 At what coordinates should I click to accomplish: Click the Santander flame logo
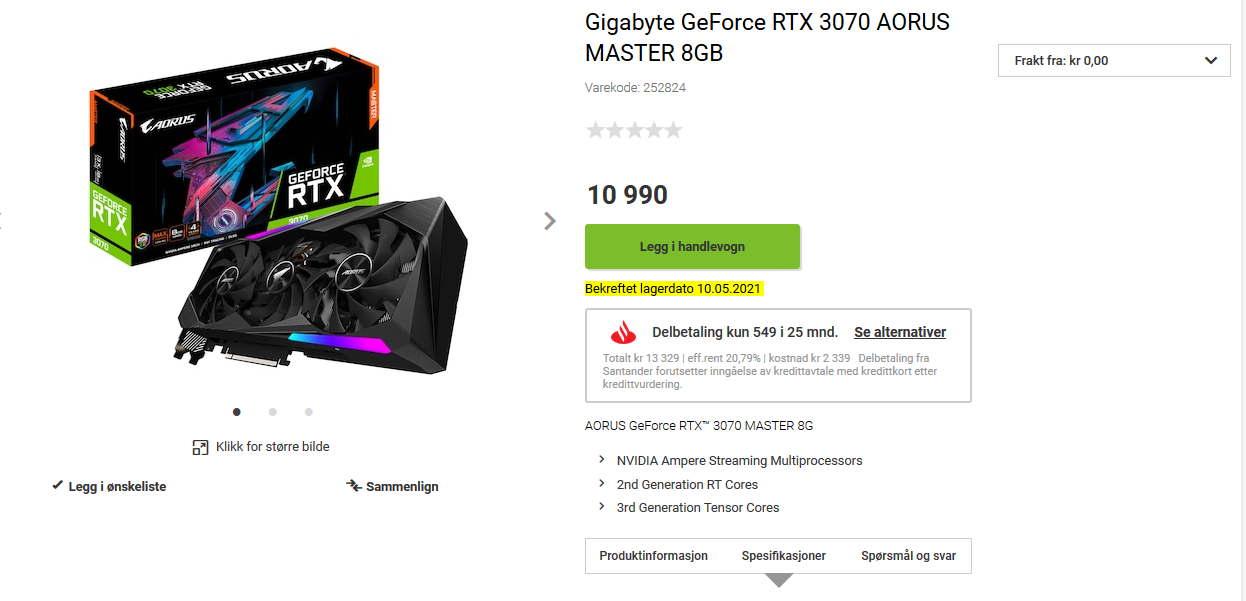click(624, 333)
